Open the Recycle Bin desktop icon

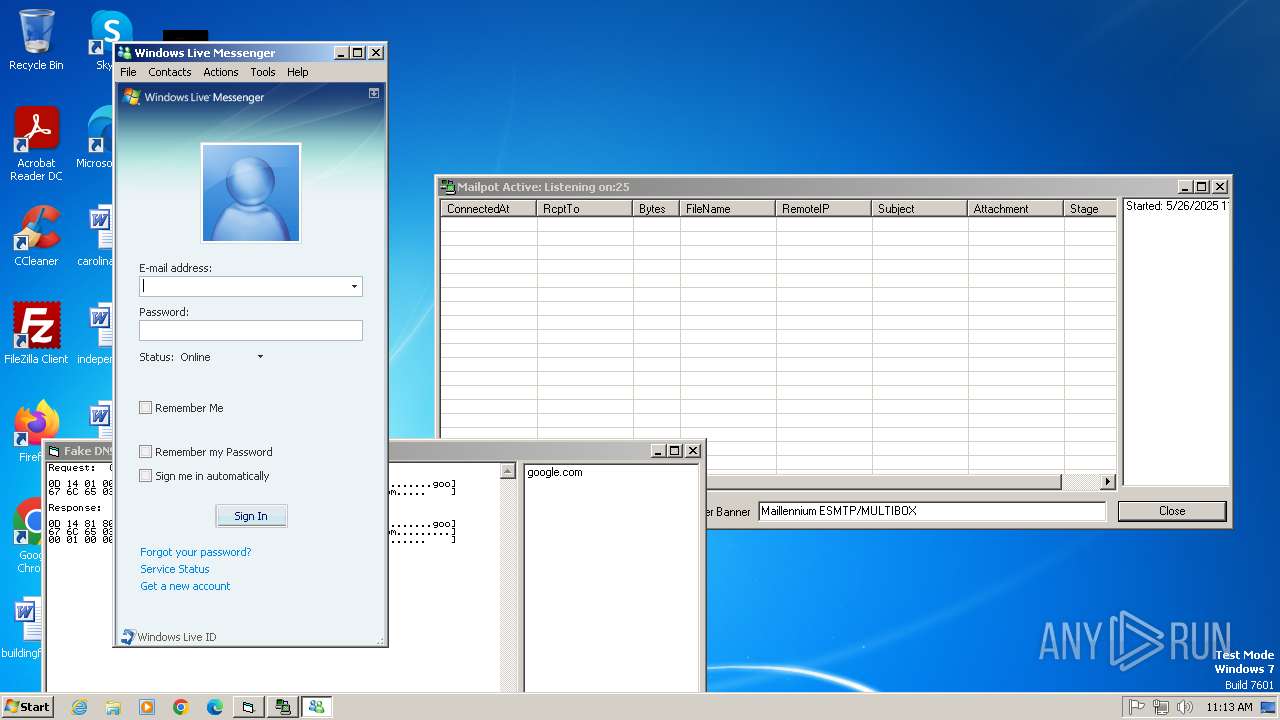point(36,40)
